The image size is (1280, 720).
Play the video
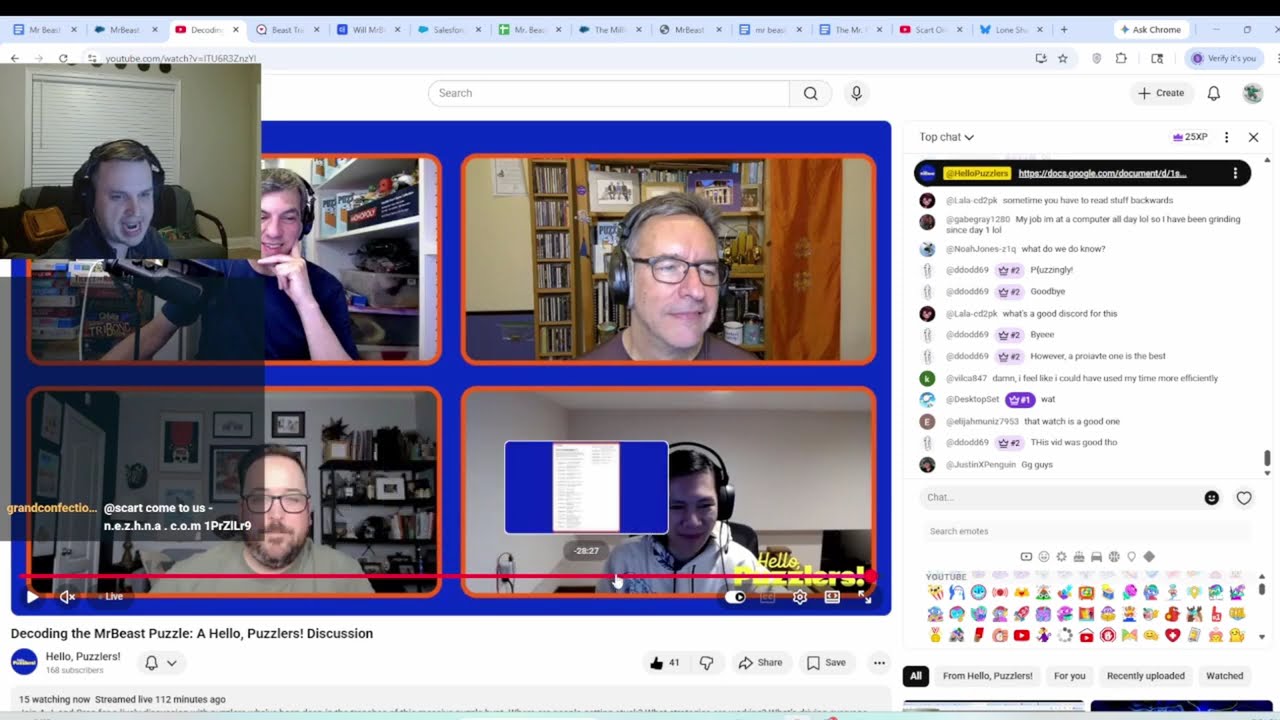click(x=32, y=597)
